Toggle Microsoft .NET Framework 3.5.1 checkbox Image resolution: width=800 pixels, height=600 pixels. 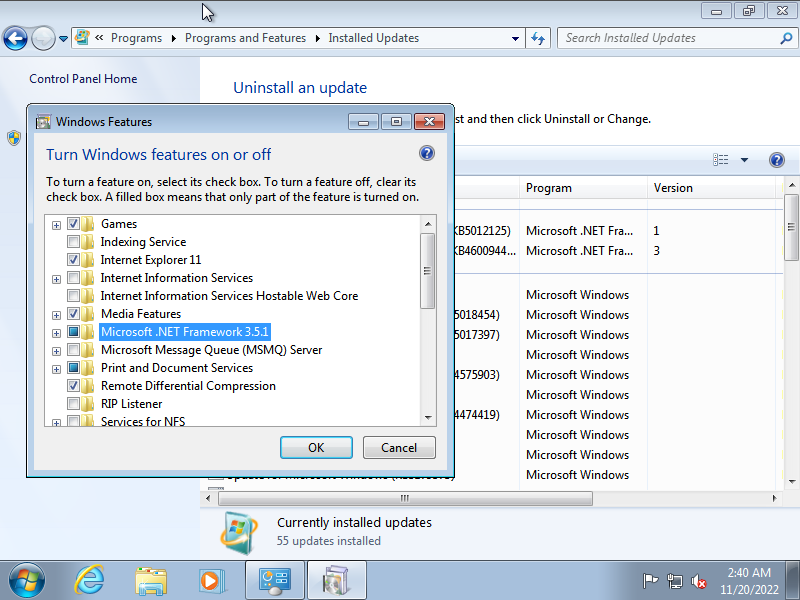73,332
